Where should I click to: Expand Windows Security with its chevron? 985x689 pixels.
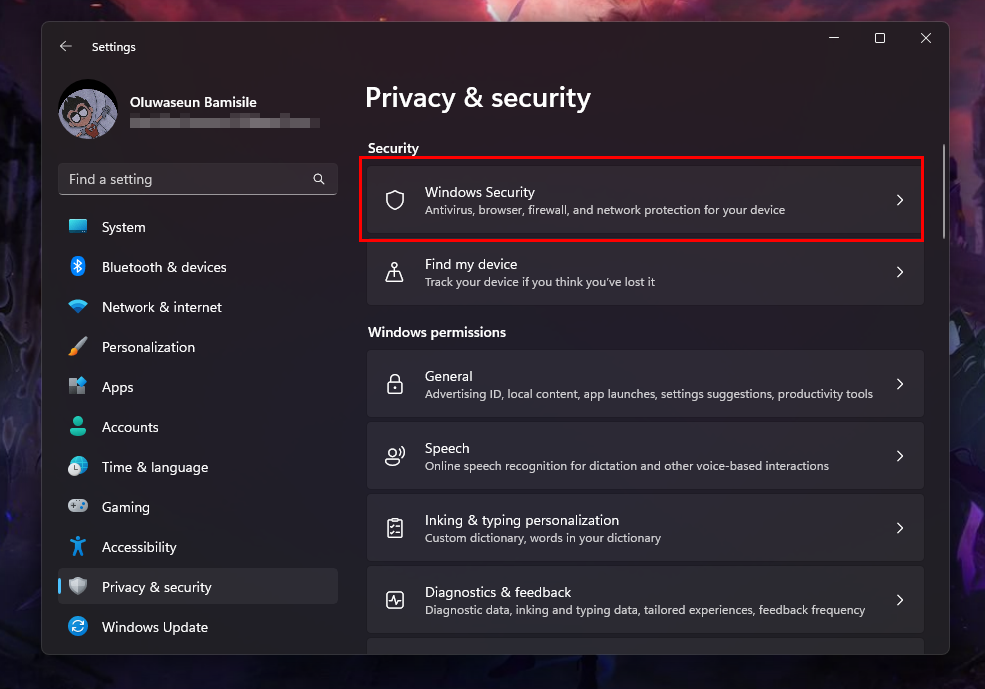pyautogui.click(x=899, y=200)
